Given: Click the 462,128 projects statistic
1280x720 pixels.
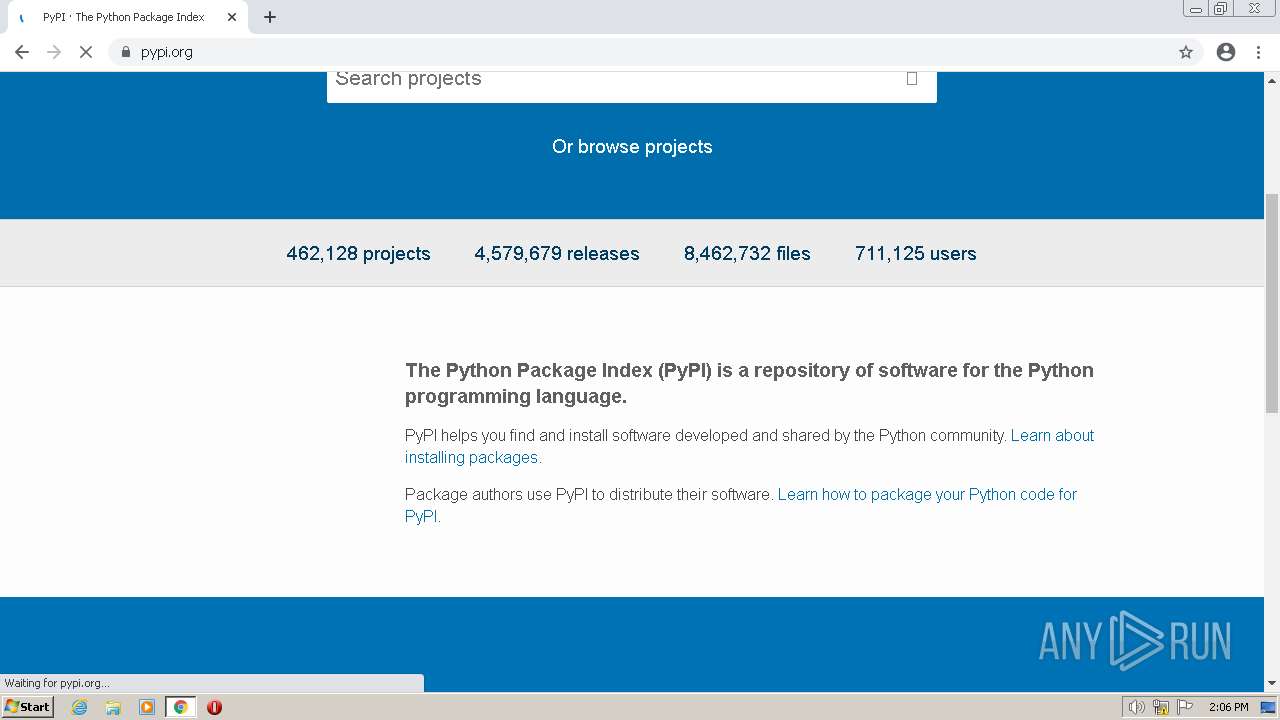Looking at the screenshot, I should (x=358, y=254).
